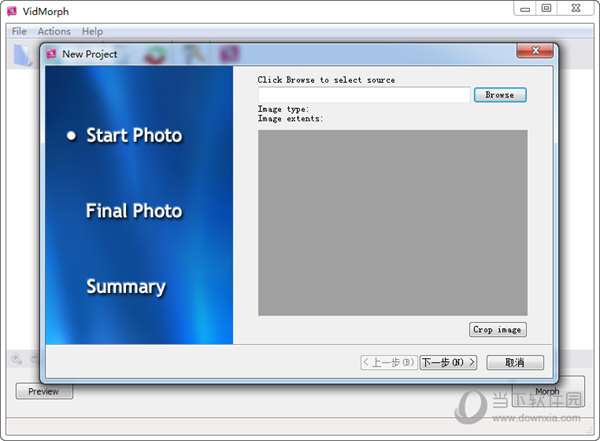This screenshot has width=600, height=441.
Task: Select the Summary step
Action: pos(126,287)
